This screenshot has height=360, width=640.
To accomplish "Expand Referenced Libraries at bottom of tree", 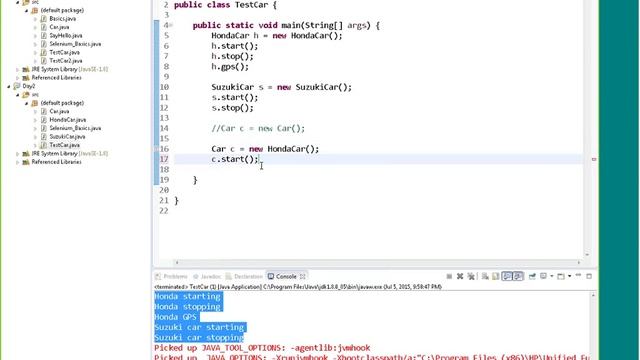I will [18, 162].
